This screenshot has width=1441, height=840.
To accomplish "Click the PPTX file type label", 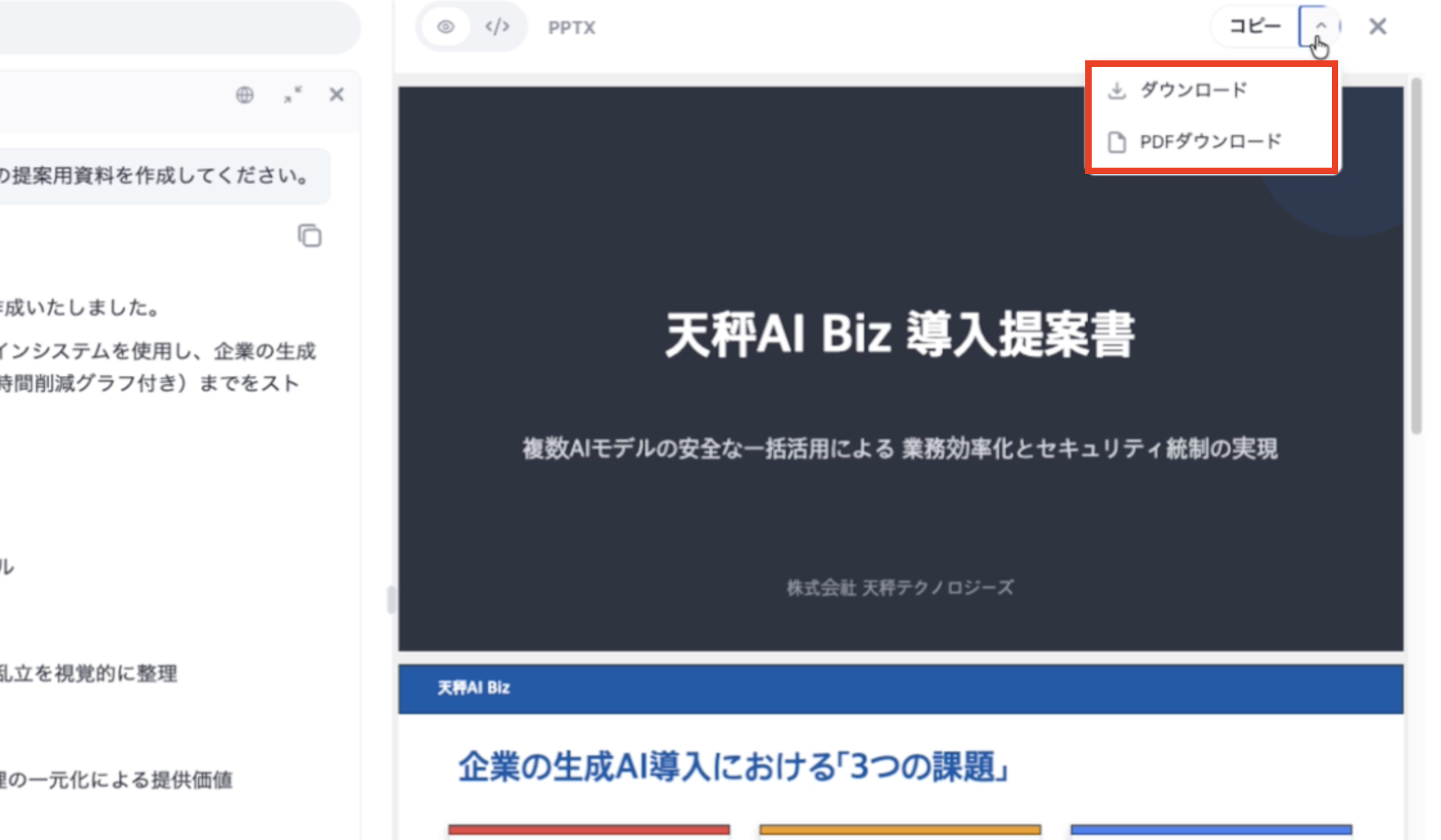I will point(572,28).
